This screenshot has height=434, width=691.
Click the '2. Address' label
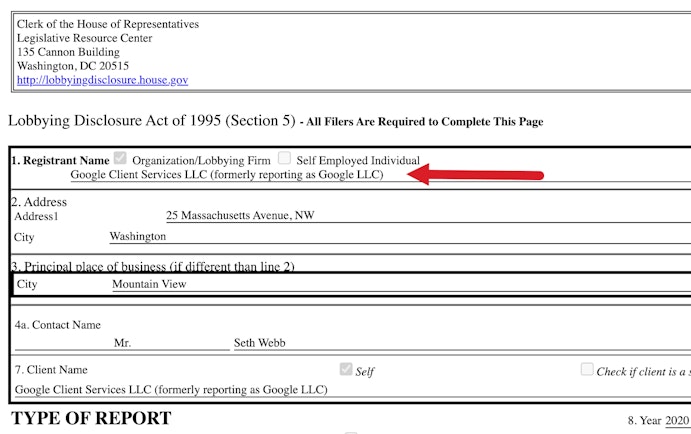point(39,202)
